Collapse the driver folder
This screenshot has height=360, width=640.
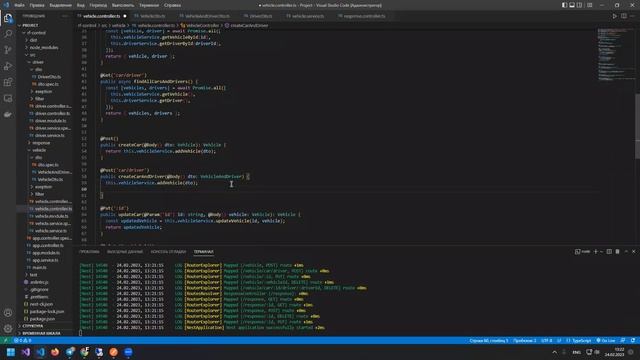(x=38, y=62)
